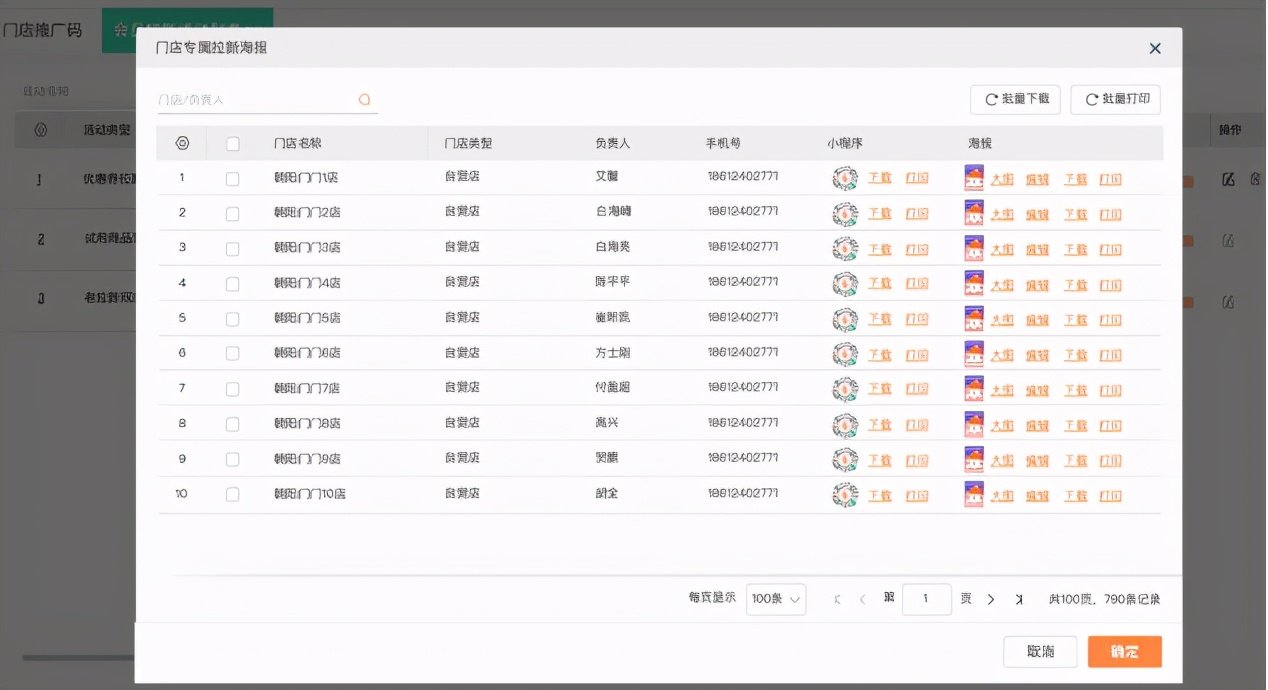Click the poster 编辑 link in row 7
This screenshot has width=1268, height=690.
[1038, 389]
